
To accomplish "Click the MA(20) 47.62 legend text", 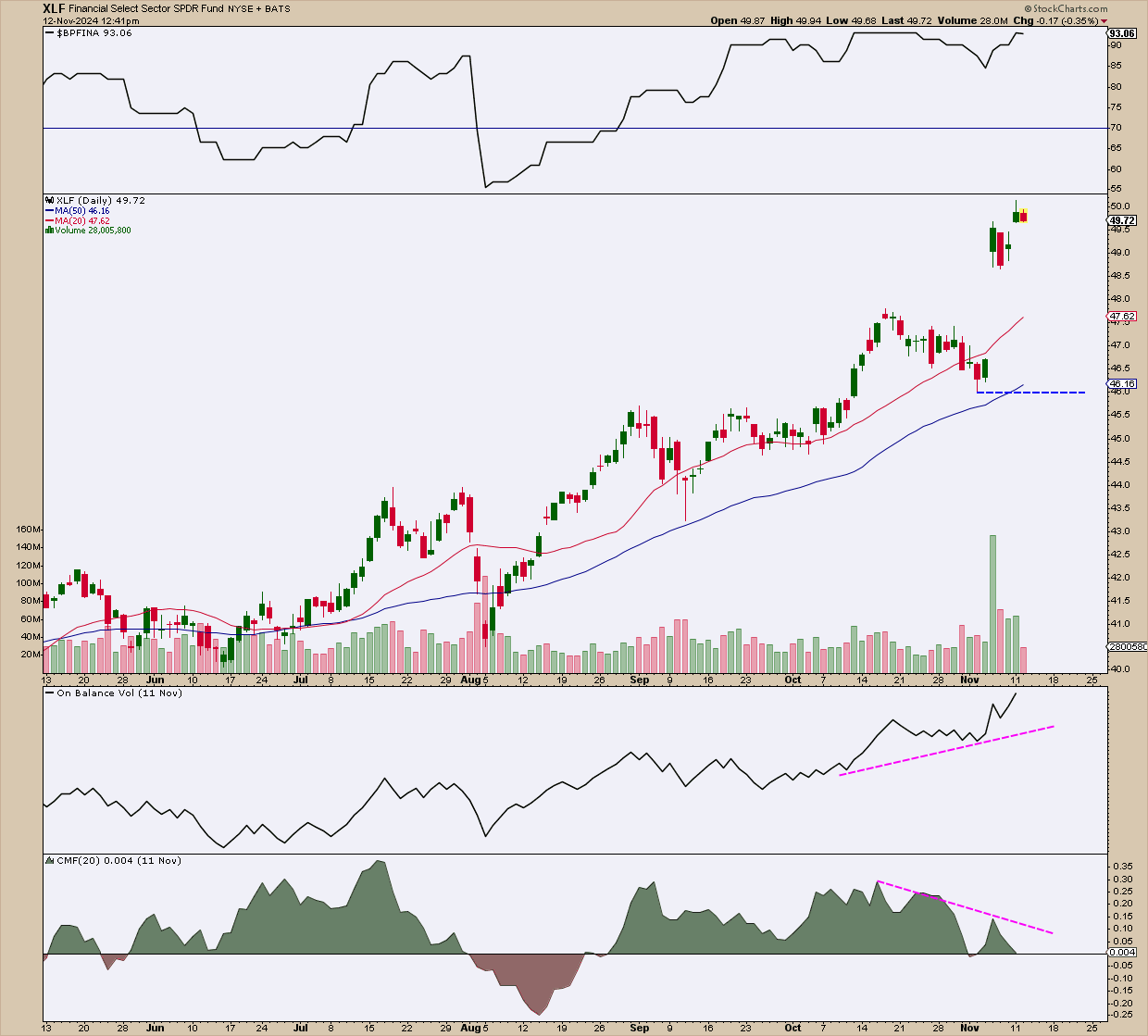I will coord(81,221).
